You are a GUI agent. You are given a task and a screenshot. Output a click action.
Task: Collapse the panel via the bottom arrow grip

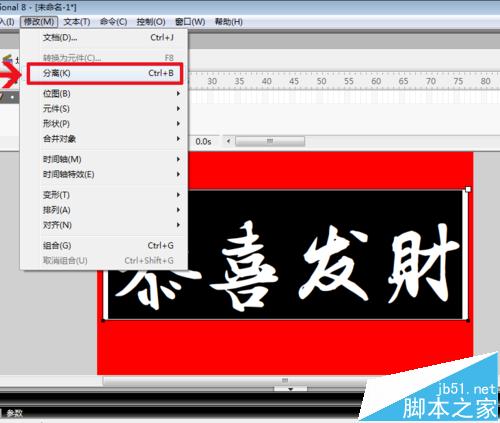[290, 389]
